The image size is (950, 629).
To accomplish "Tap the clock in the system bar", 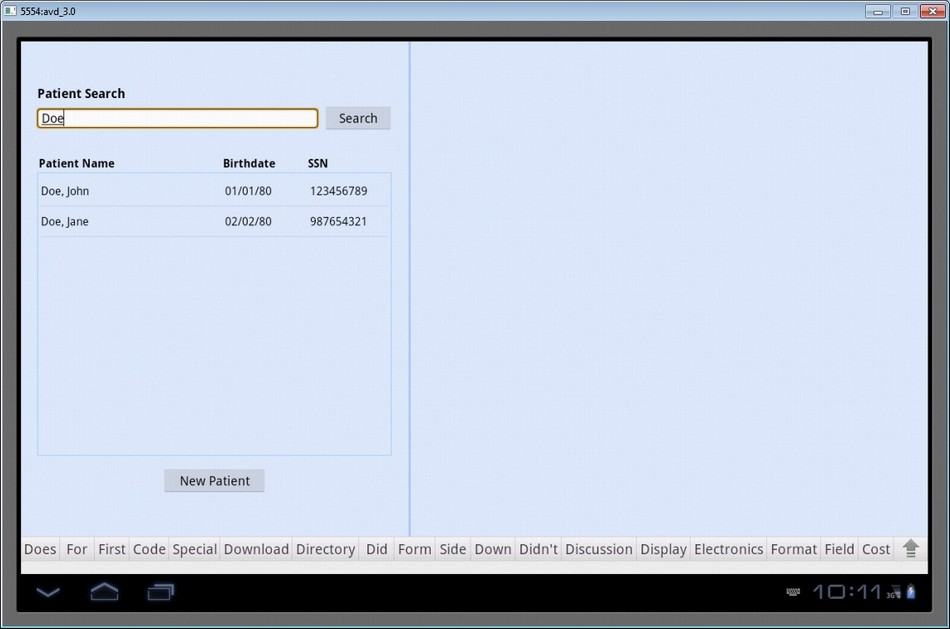I will [846, 592].
